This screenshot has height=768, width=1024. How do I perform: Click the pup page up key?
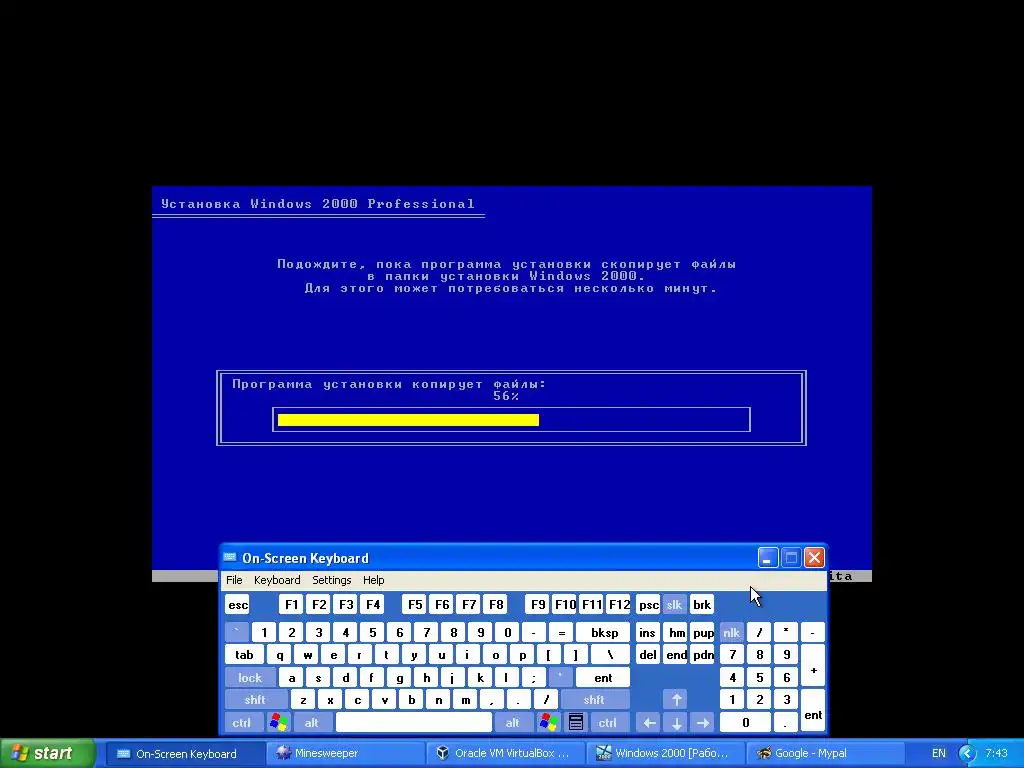click(x=703, y=632)
